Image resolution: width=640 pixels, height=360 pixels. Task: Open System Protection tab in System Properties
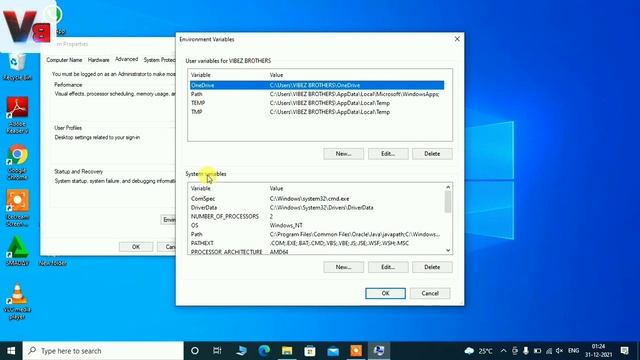click(x=159, y=60)
